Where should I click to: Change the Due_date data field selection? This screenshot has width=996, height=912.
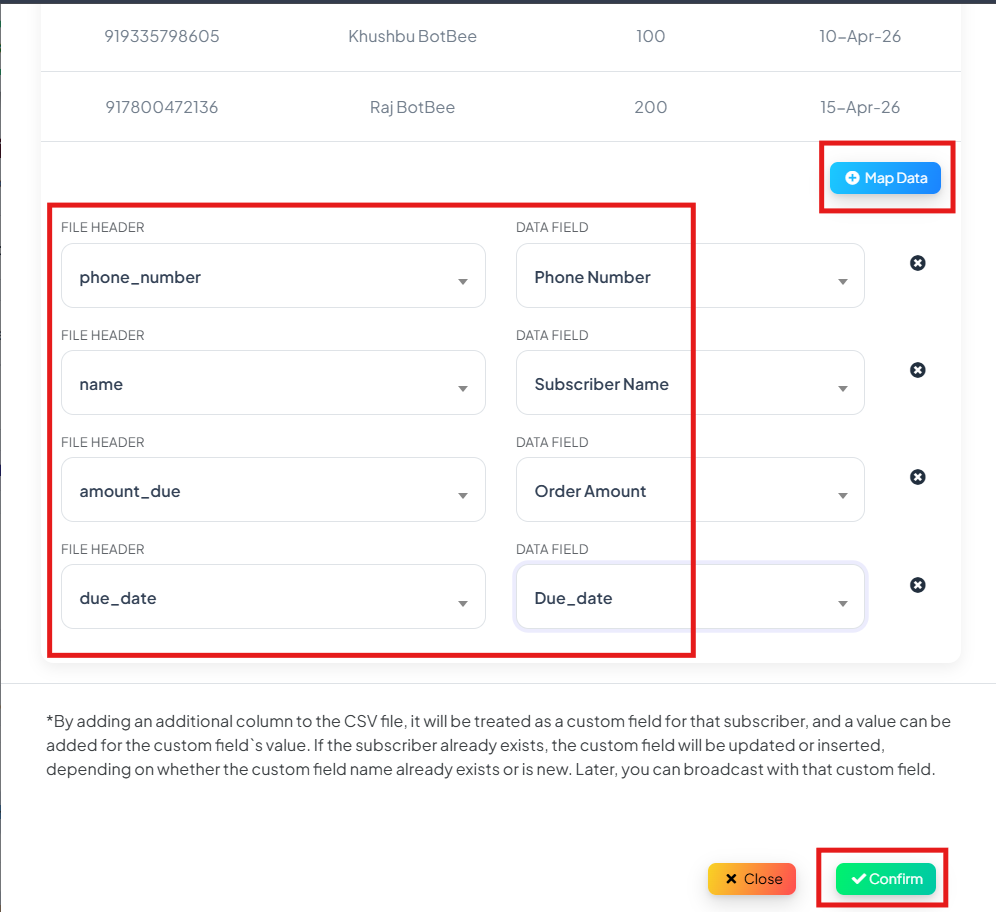point(690,597)
